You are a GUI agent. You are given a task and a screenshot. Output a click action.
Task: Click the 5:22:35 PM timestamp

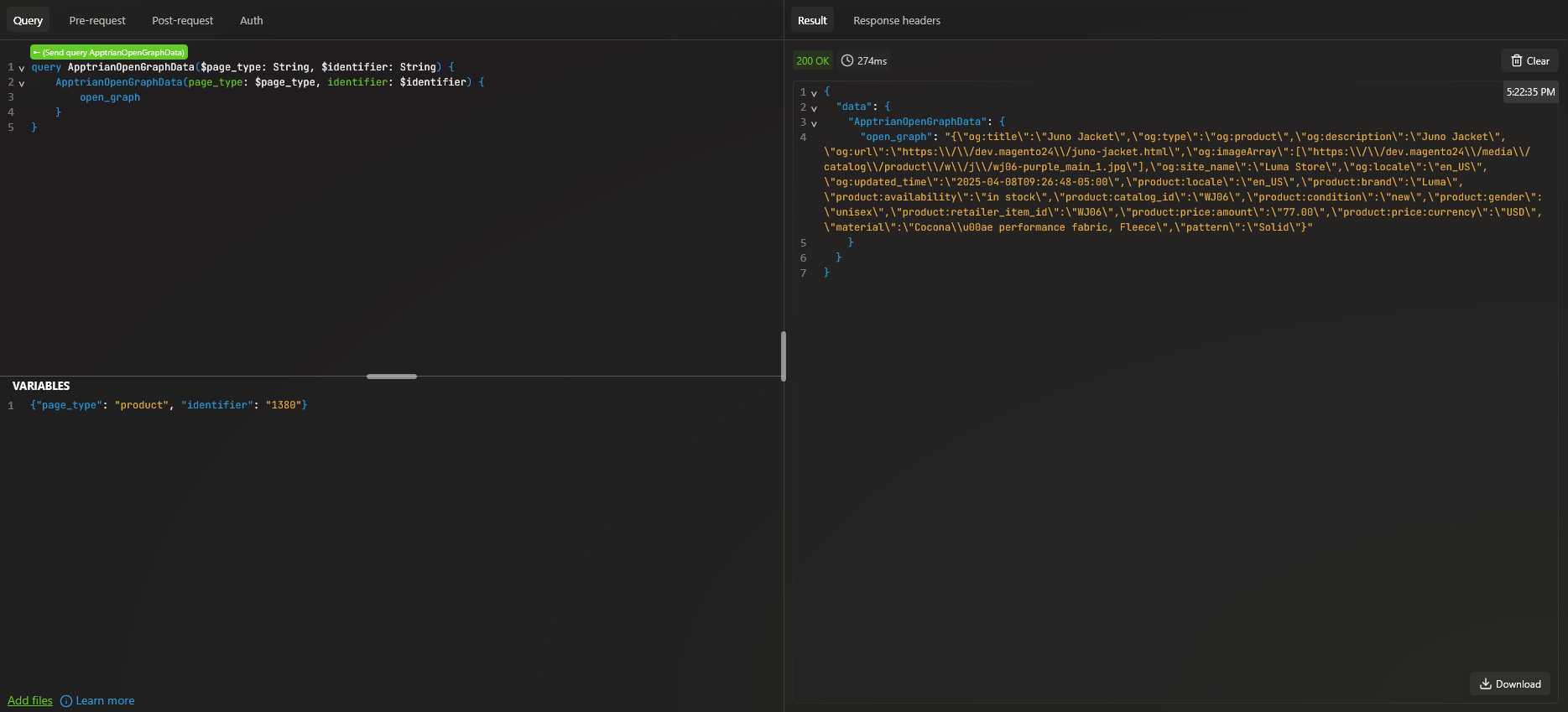coord(1530,92)
